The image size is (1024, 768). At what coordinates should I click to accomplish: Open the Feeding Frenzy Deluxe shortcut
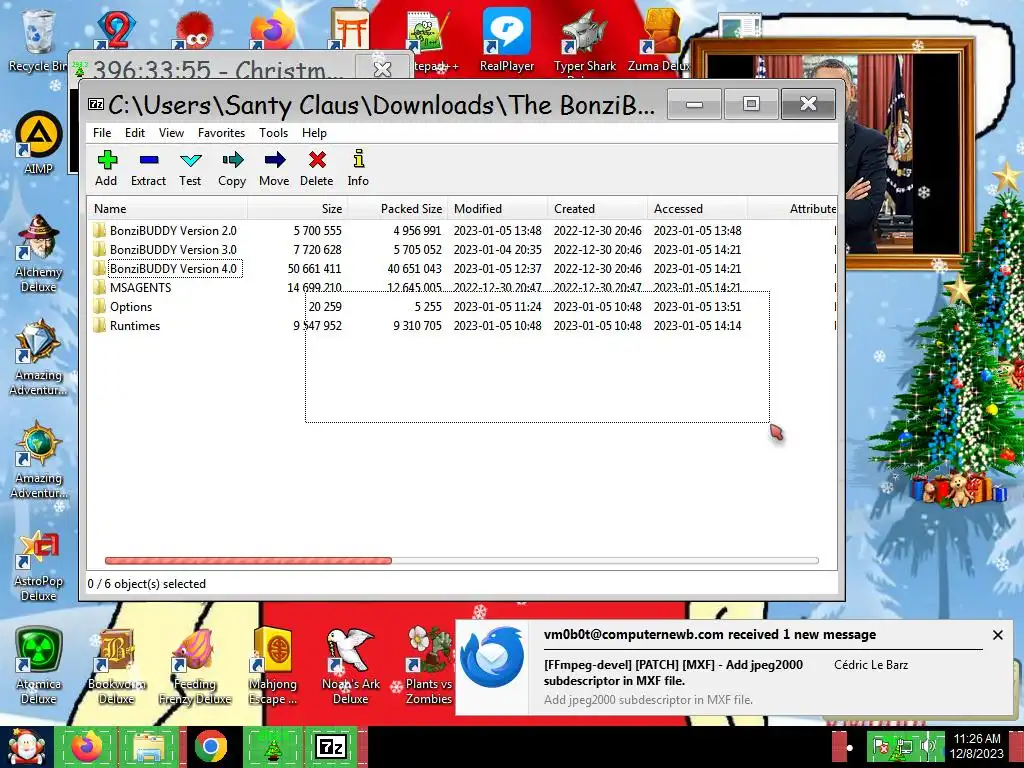(x=195, y=666)
